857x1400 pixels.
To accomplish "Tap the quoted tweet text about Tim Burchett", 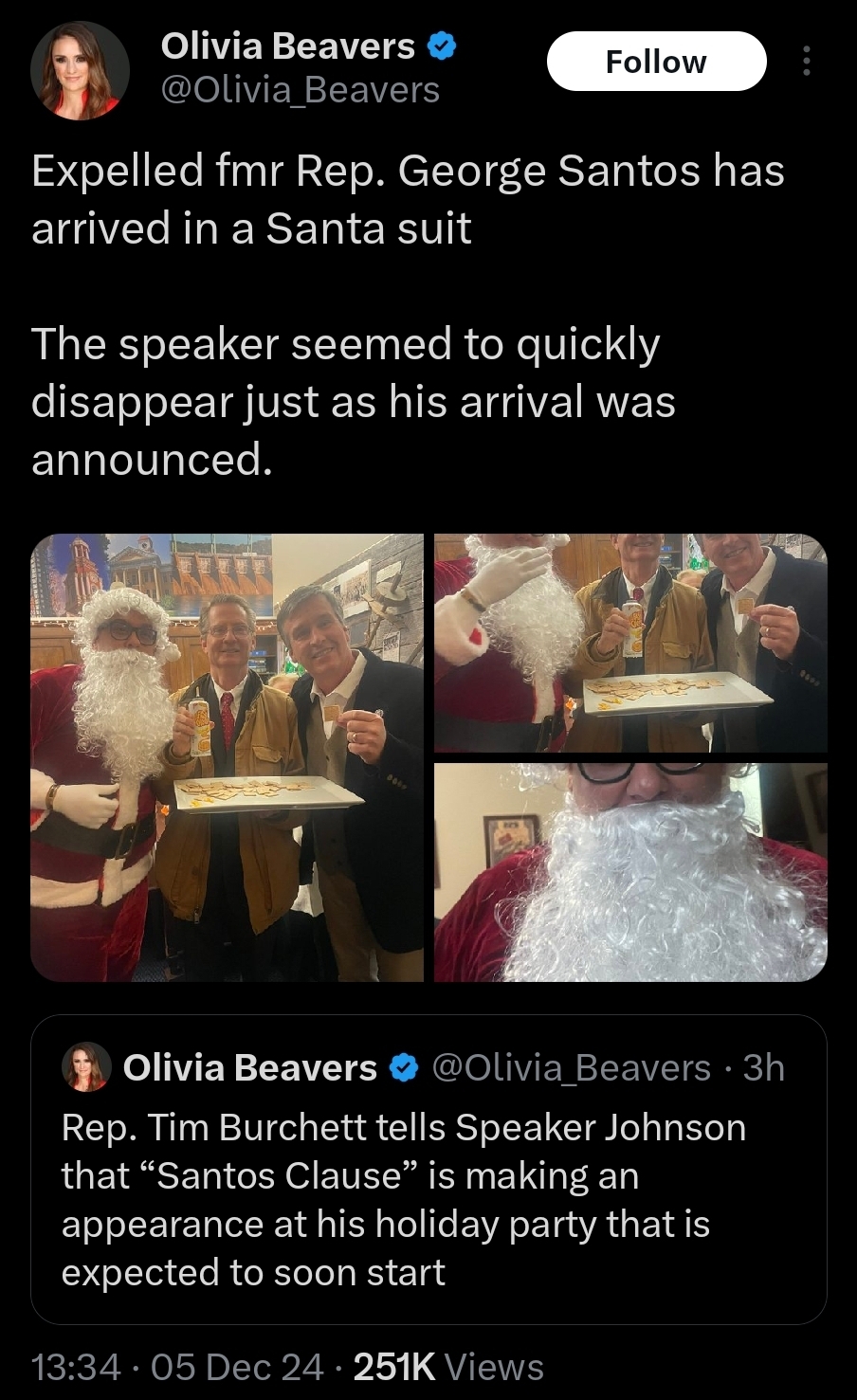I will pyautogui.click(x=404, y=1200).
